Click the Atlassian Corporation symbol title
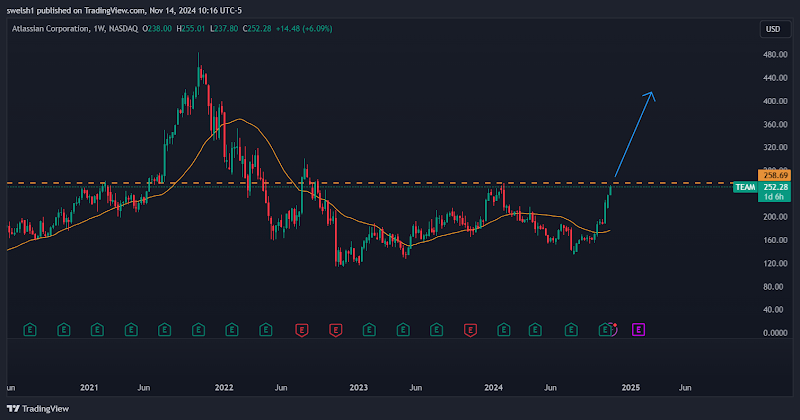Image resolution: width=800 pixels, height=420 pixels. coord(50,29)
